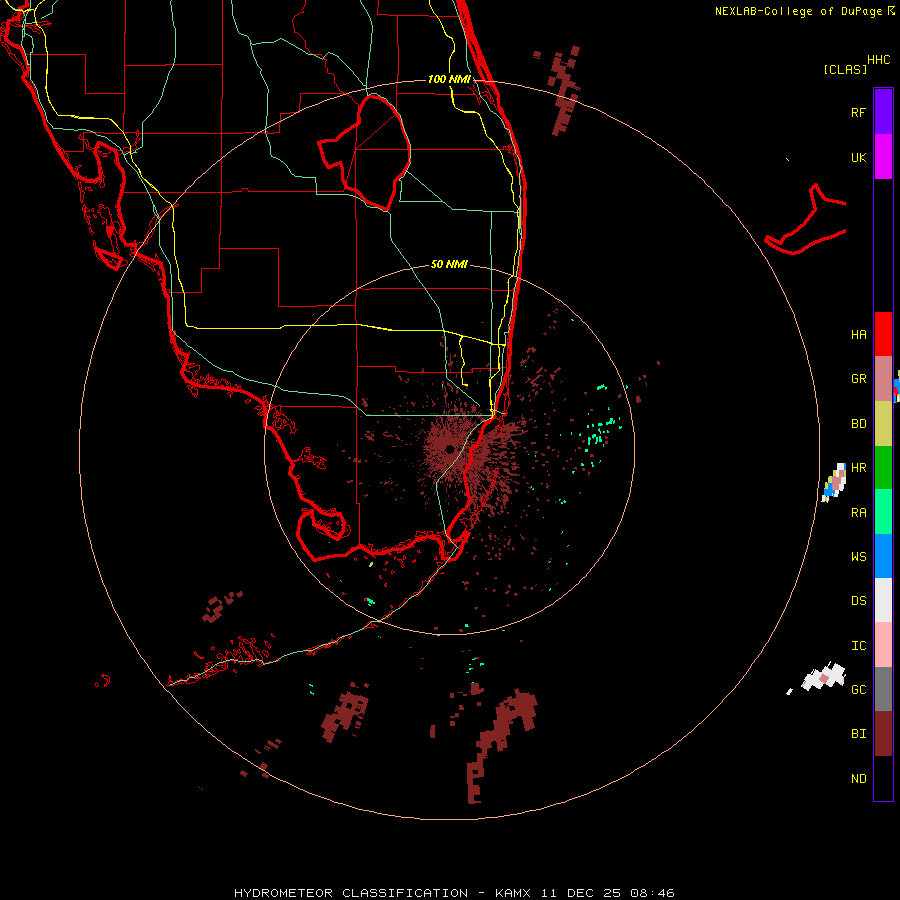The image size is (900, 900).
Task: Click the multicolored echo cluster beside HR label
Action: [834, 481]
